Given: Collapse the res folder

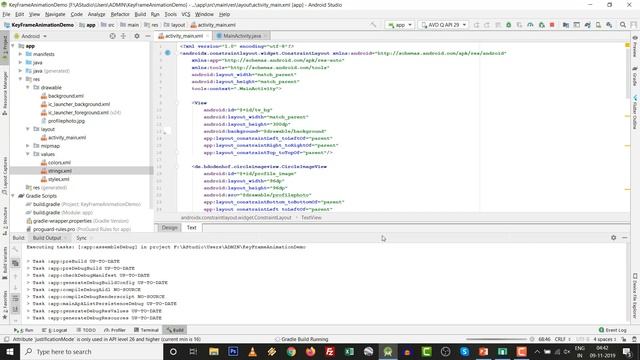Looking at the screenshot, I should tap(20, 79).
